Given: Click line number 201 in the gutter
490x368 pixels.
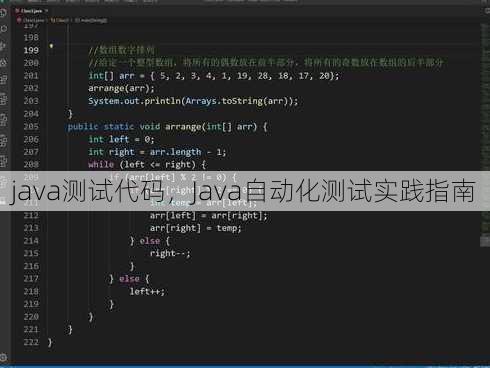Looking at the screenshot, I should (31, 76).
